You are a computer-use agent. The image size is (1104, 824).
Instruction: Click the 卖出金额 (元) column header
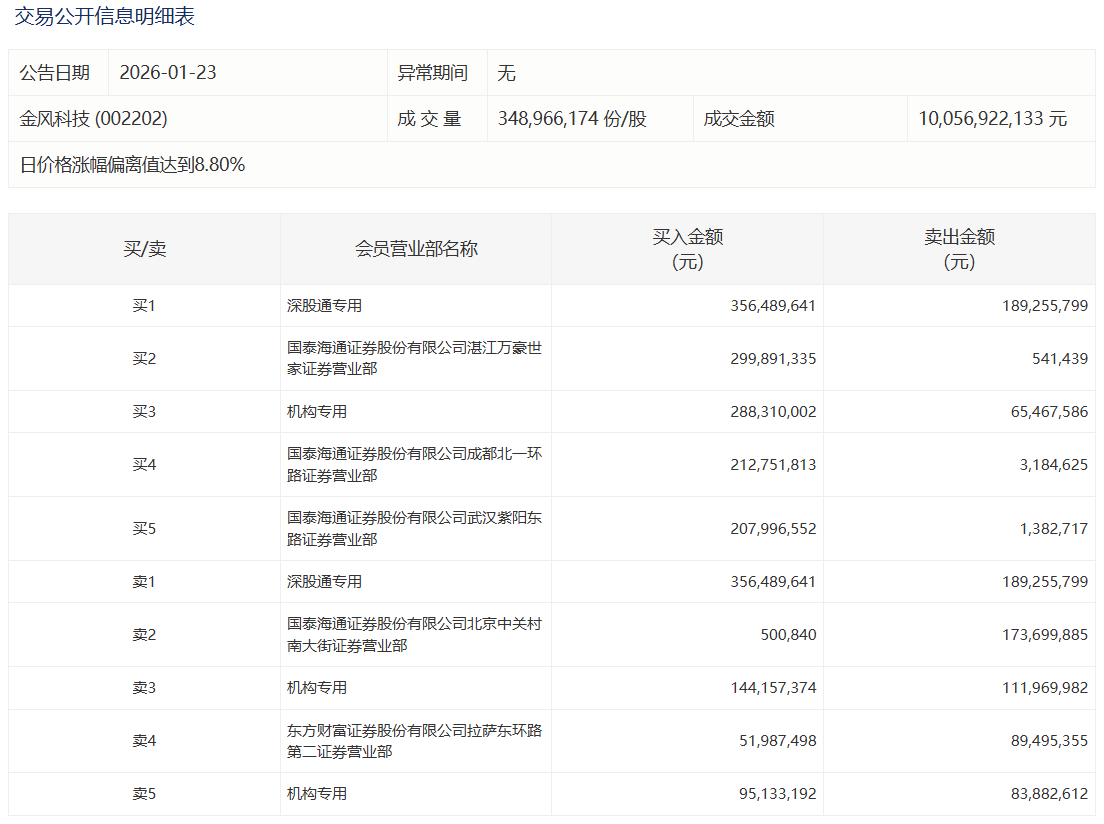point(959,249)
